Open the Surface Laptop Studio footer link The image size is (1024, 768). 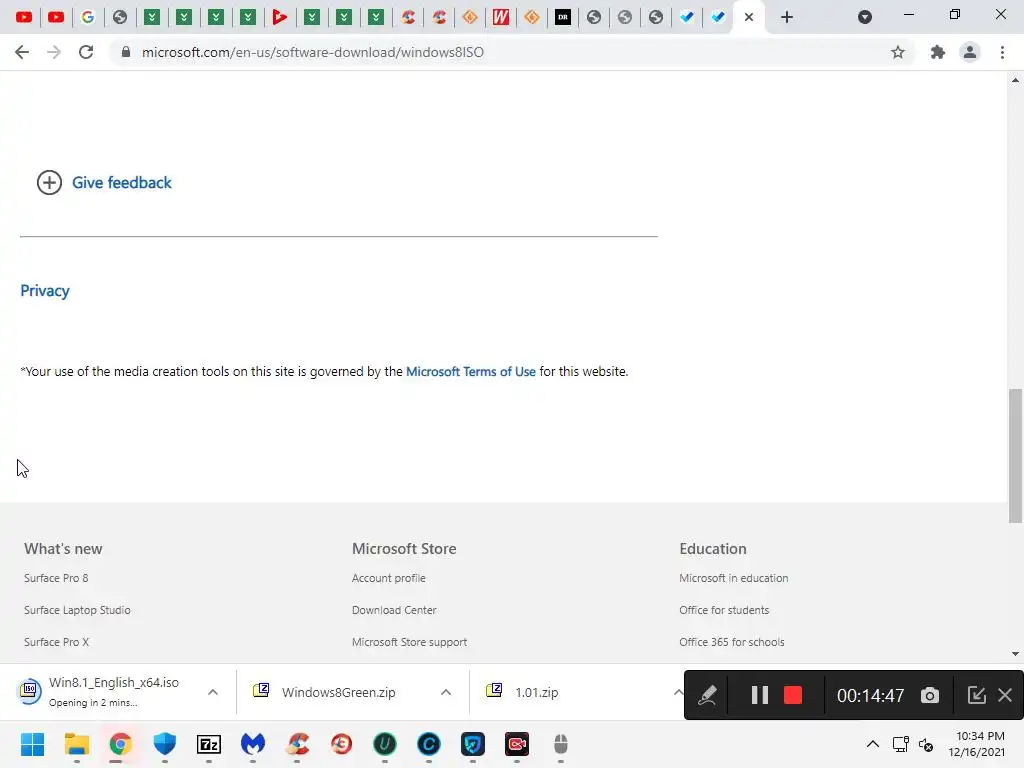pyautogui.click(x=77, y=610)
